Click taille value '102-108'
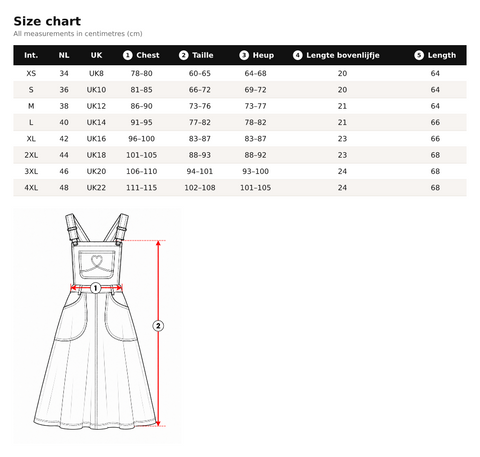 point(200,188)
